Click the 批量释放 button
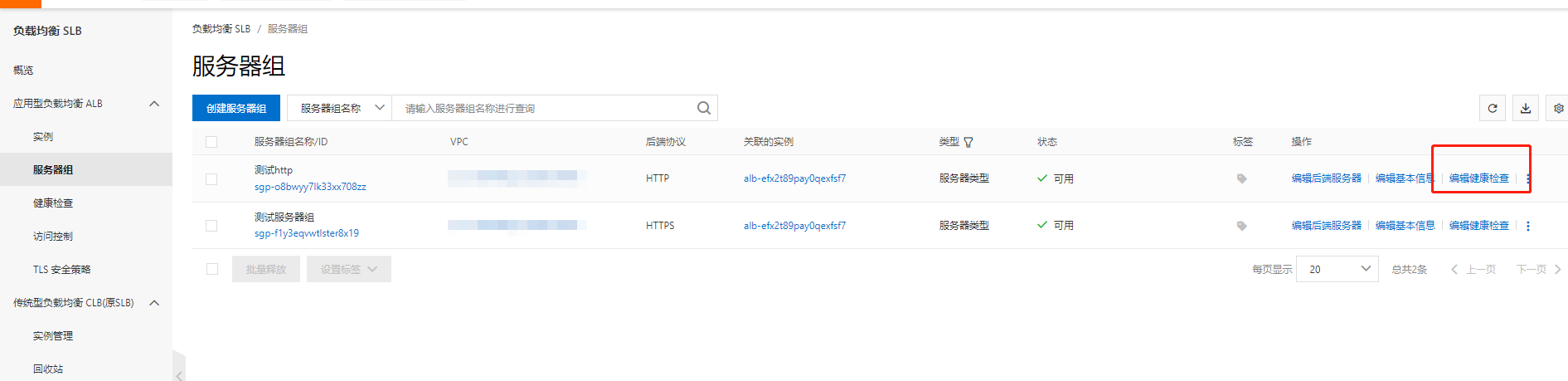 (x=266, y=269)
